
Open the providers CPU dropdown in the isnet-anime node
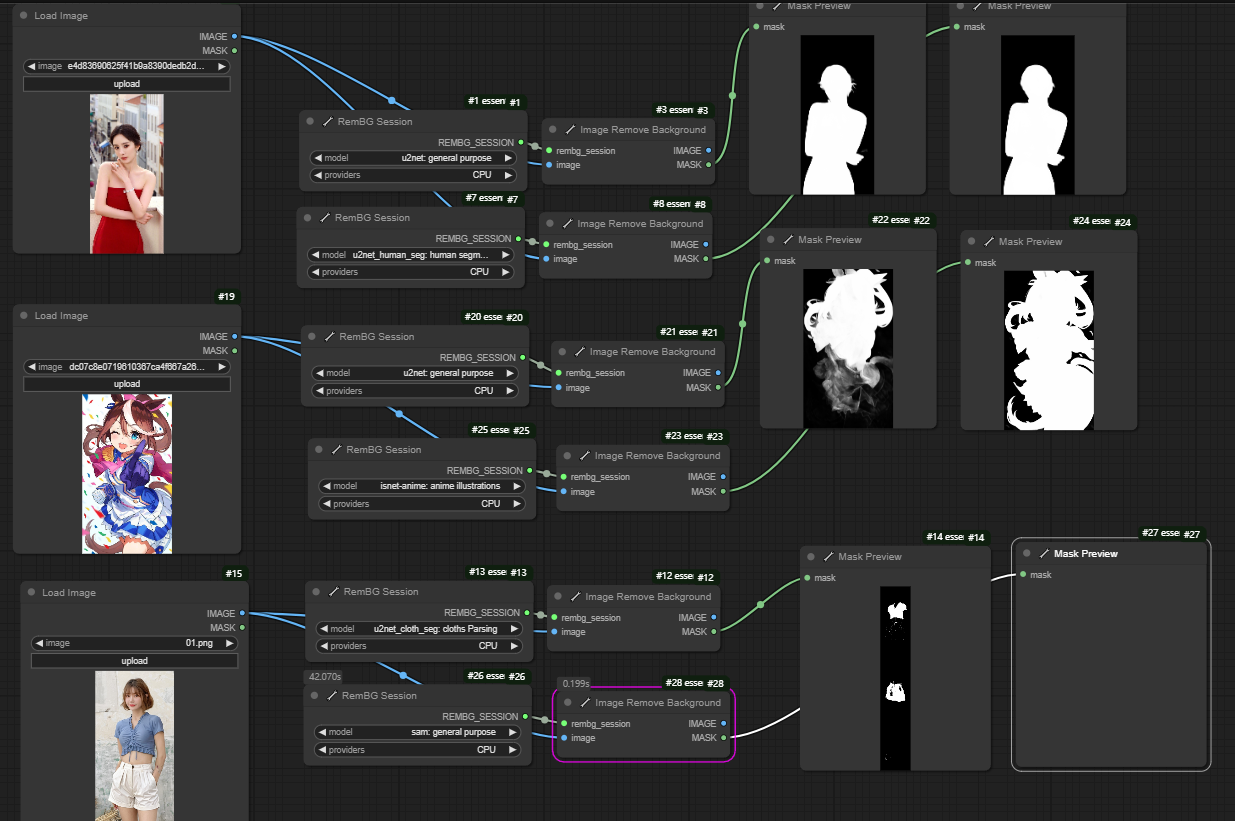coord(421,504)
